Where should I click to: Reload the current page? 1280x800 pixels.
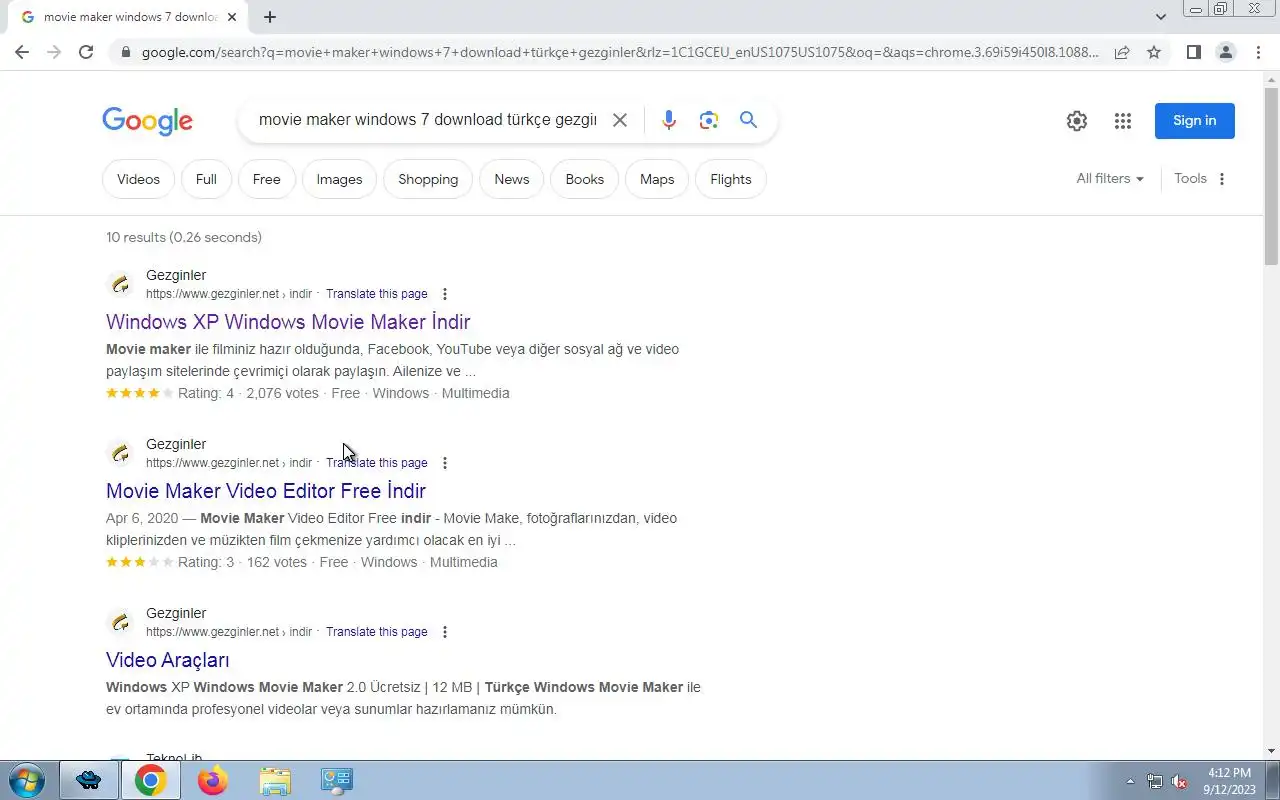click(86, 52)
